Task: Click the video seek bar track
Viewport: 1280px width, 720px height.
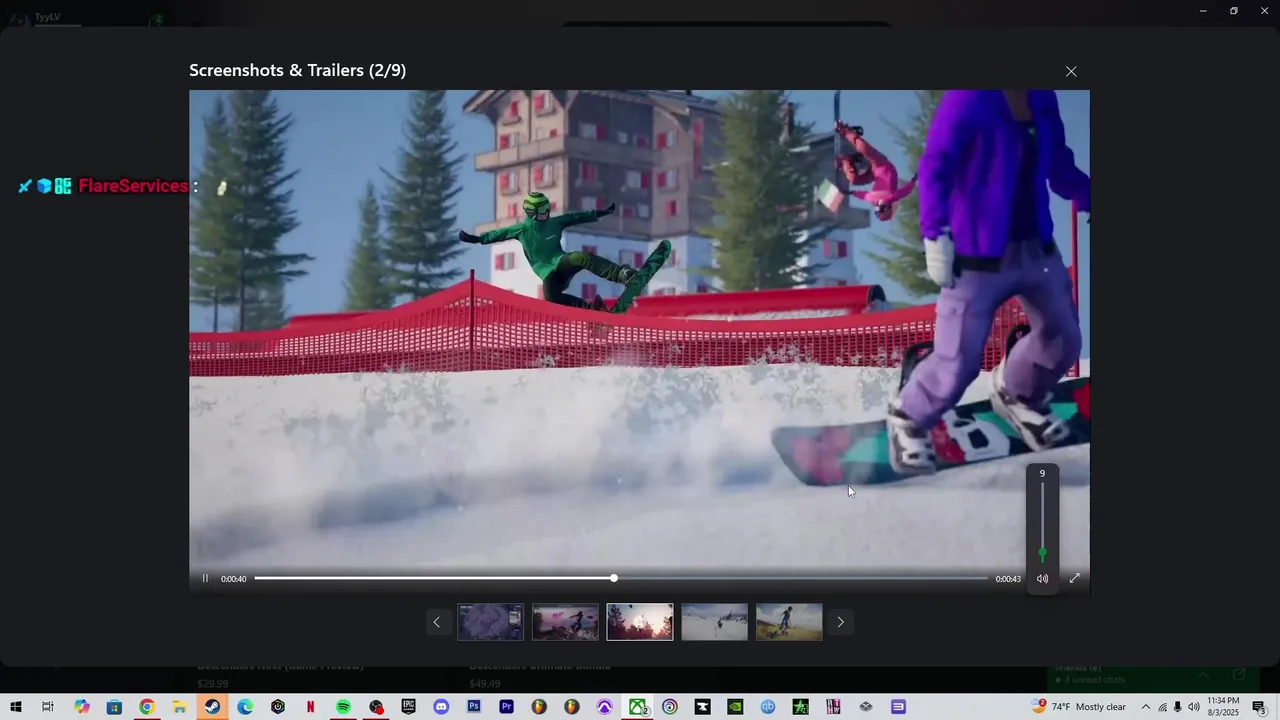Action: click(x=621, y=578)
